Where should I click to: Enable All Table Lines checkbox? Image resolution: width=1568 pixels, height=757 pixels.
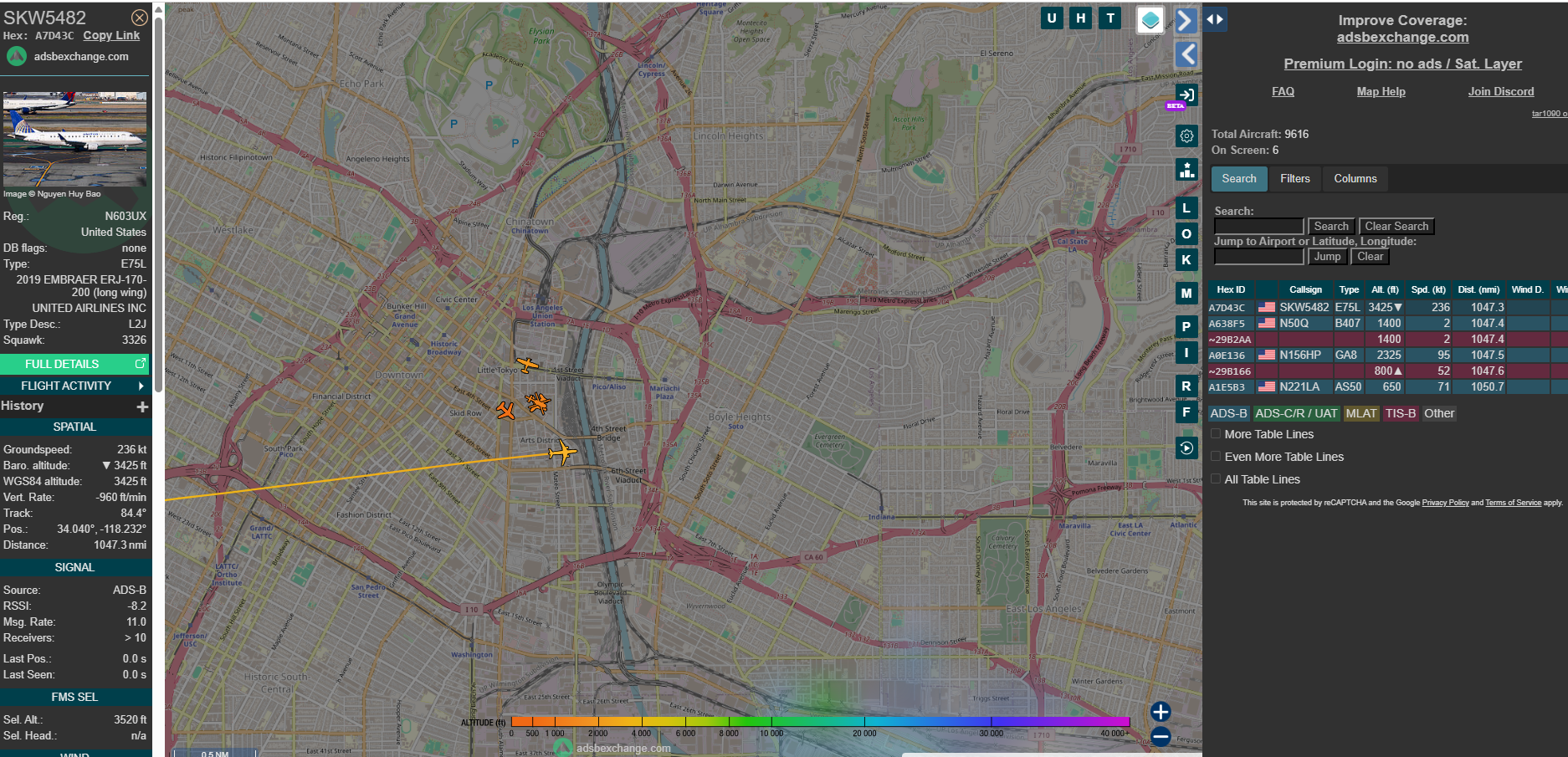pos(1216,479)
